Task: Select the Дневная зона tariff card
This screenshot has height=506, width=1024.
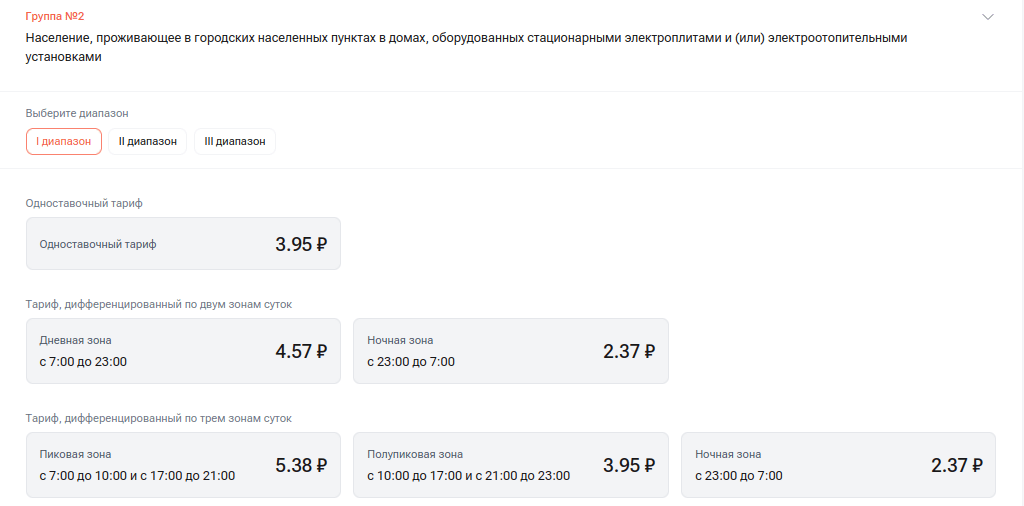Action: click(183, 351)
